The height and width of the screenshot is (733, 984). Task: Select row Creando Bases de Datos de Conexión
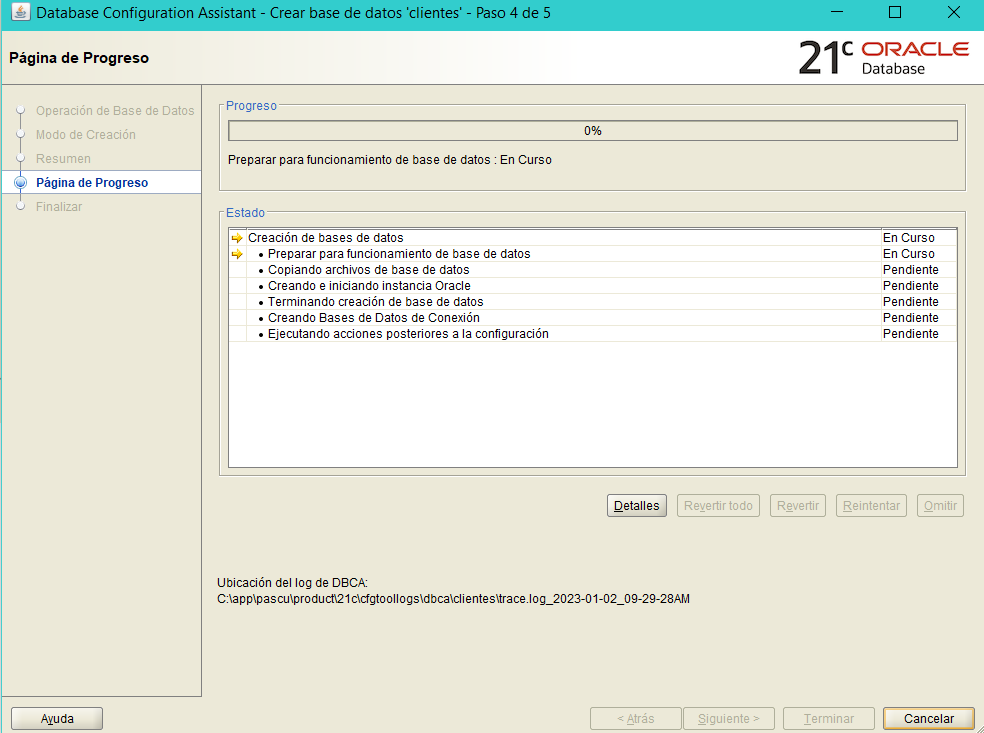(592, 318)
